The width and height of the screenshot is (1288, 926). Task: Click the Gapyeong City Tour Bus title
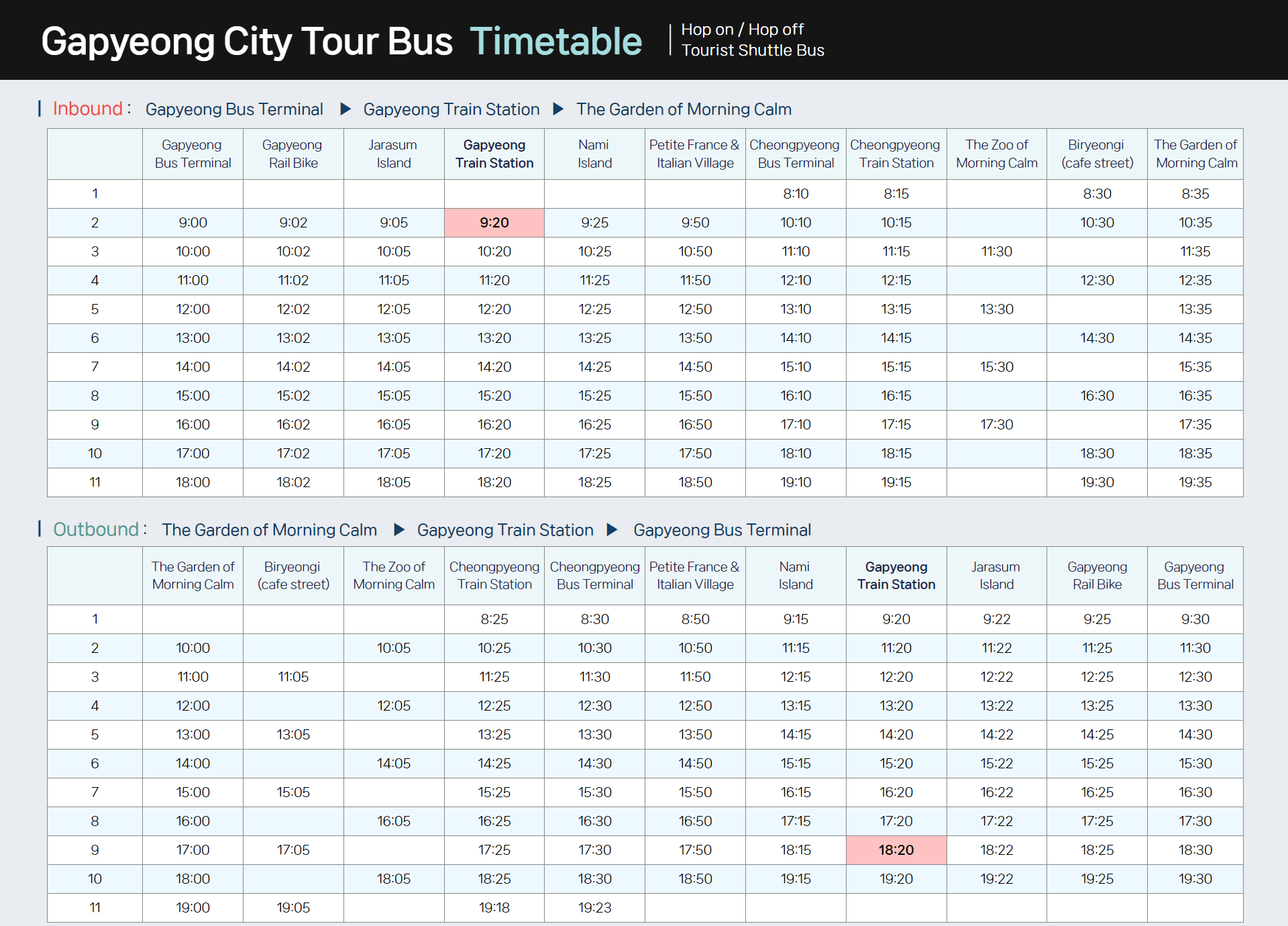click(247, 42)
